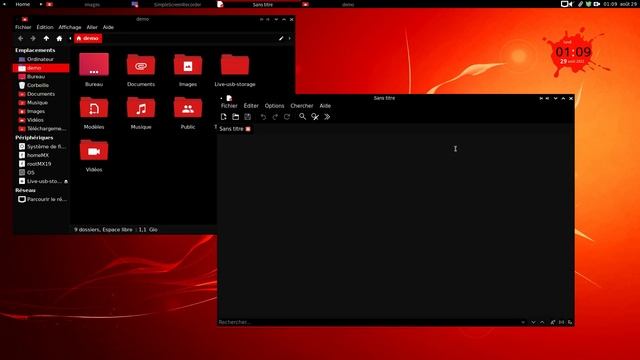Open Parcourir le ré... network item
The image size is (640, 360).
(41, 200)
